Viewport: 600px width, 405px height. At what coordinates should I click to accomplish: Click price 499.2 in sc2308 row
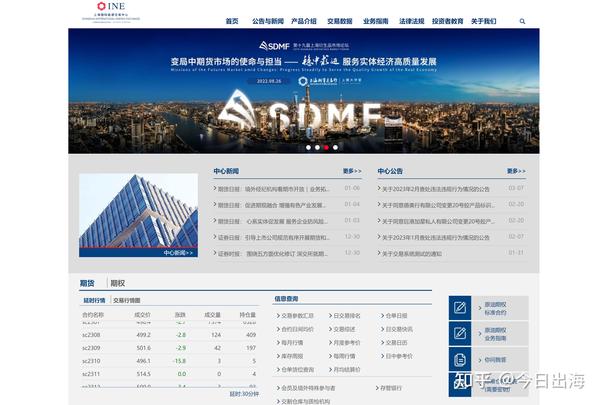(x=143, y=335)
